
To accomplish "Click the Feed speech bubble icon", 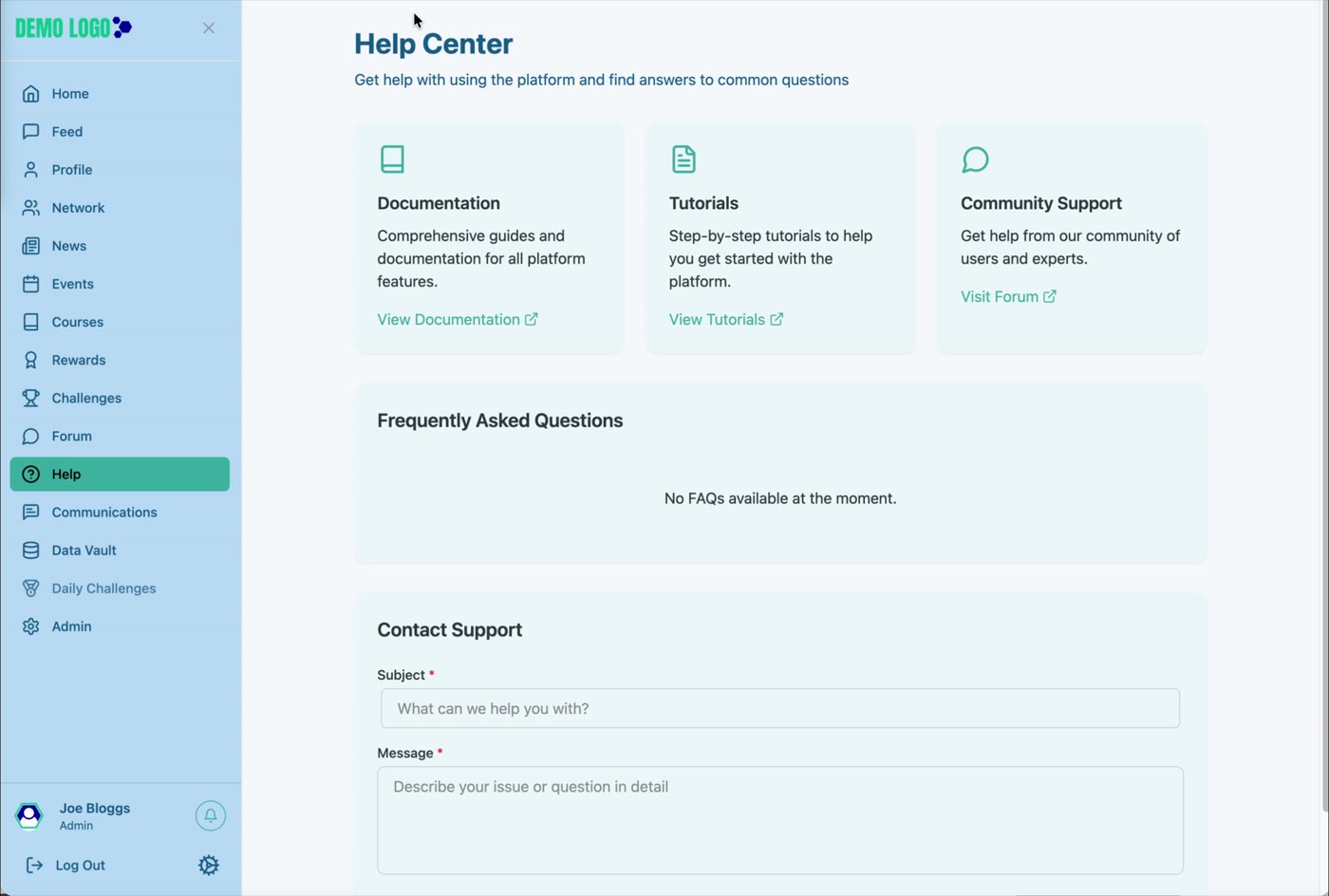I will tap(31, 132).
